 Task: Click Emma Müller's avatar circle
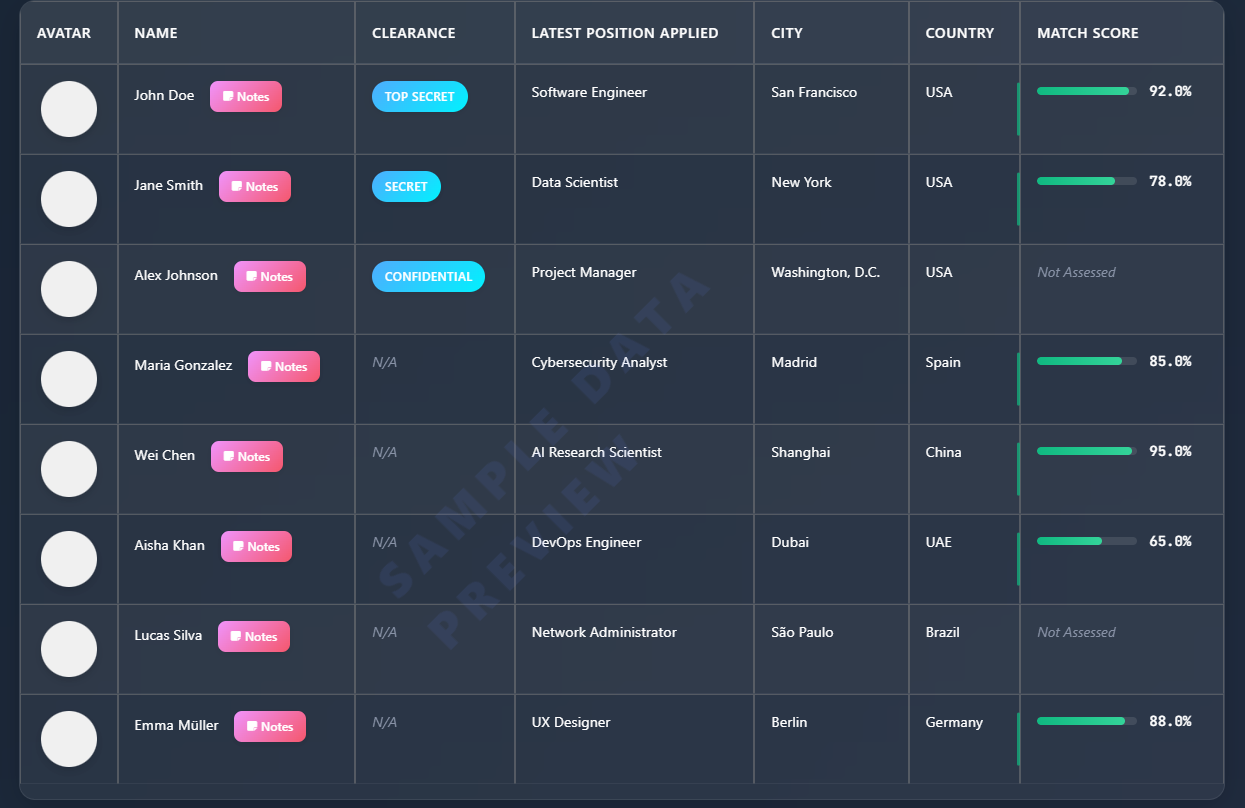[68, 739]
